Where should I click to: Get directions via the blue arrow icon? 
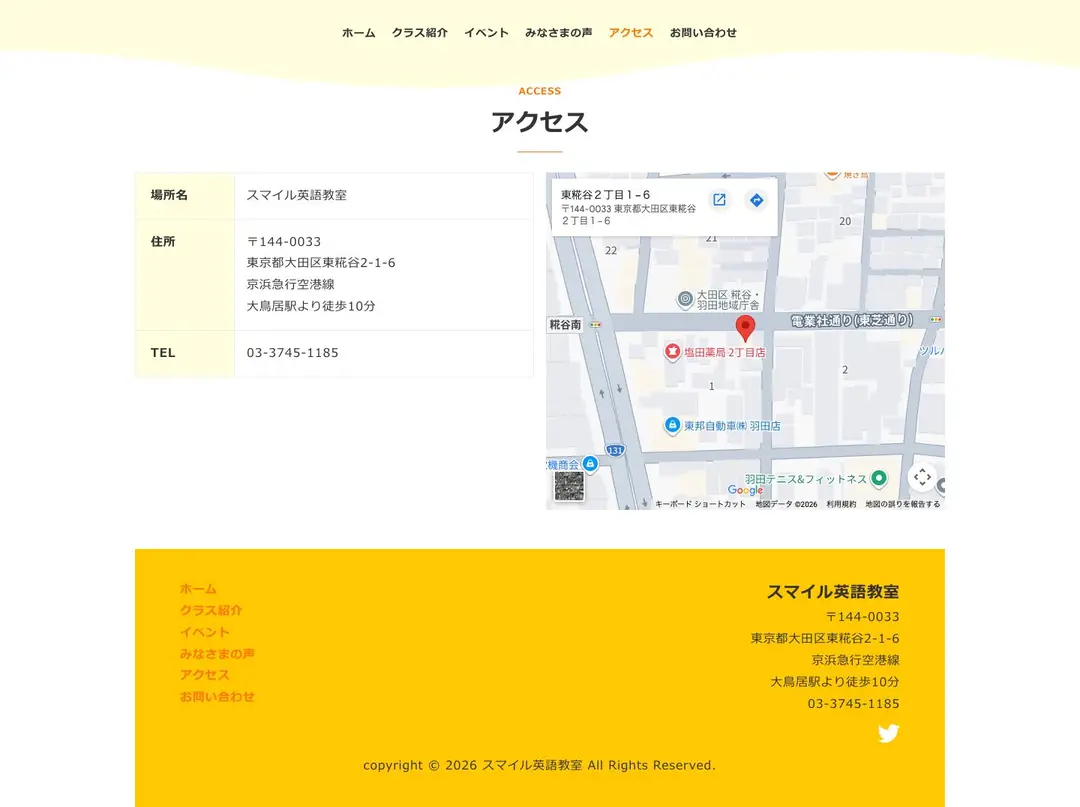756,200
